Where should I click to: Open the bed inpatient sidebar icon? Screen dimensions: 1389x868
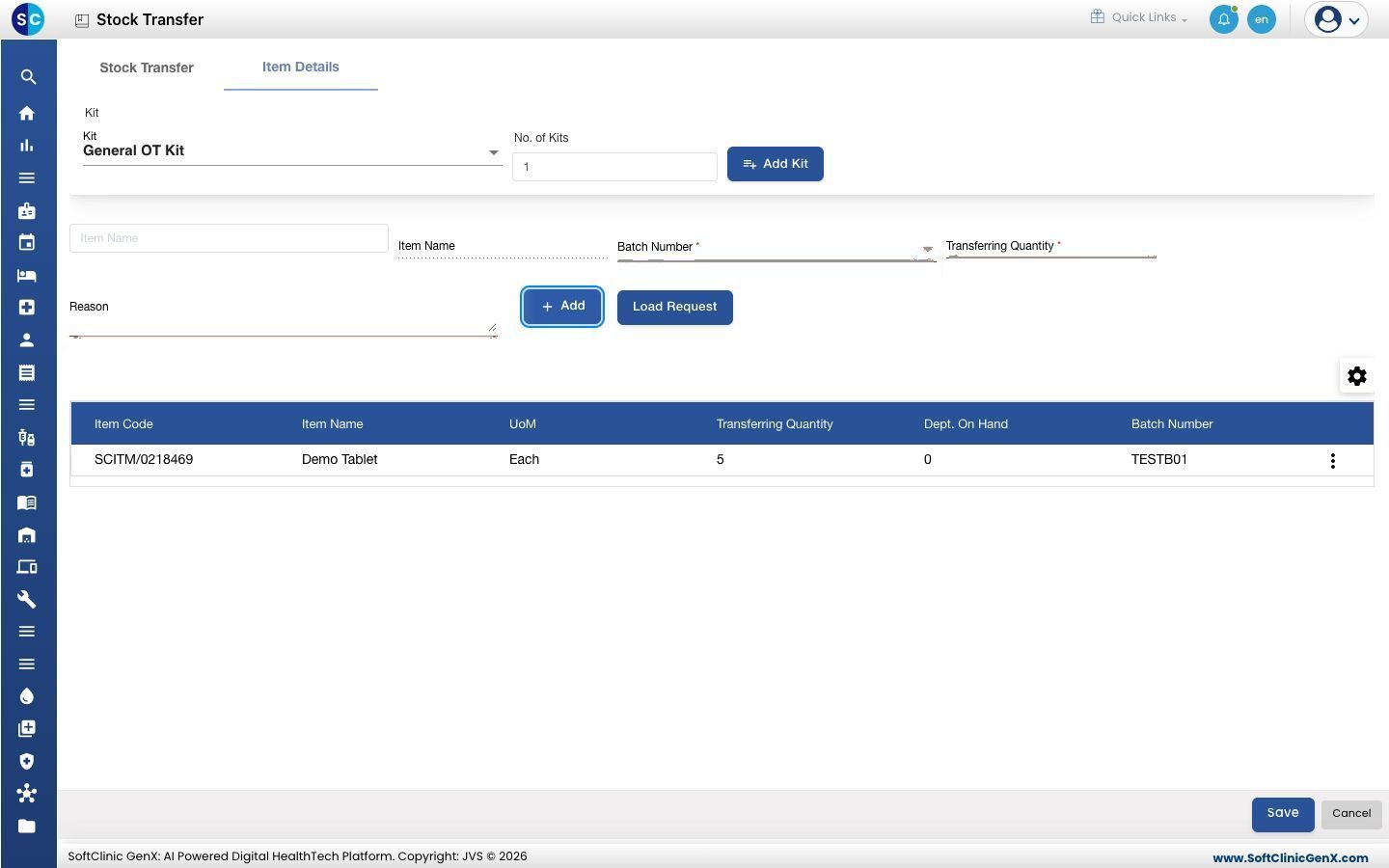pyautogui.click(x=27, y=275)
